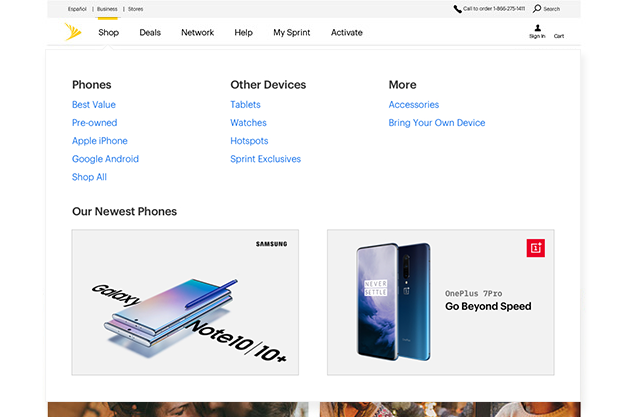
Task: Open the Cart
Action: coord(558,36)
